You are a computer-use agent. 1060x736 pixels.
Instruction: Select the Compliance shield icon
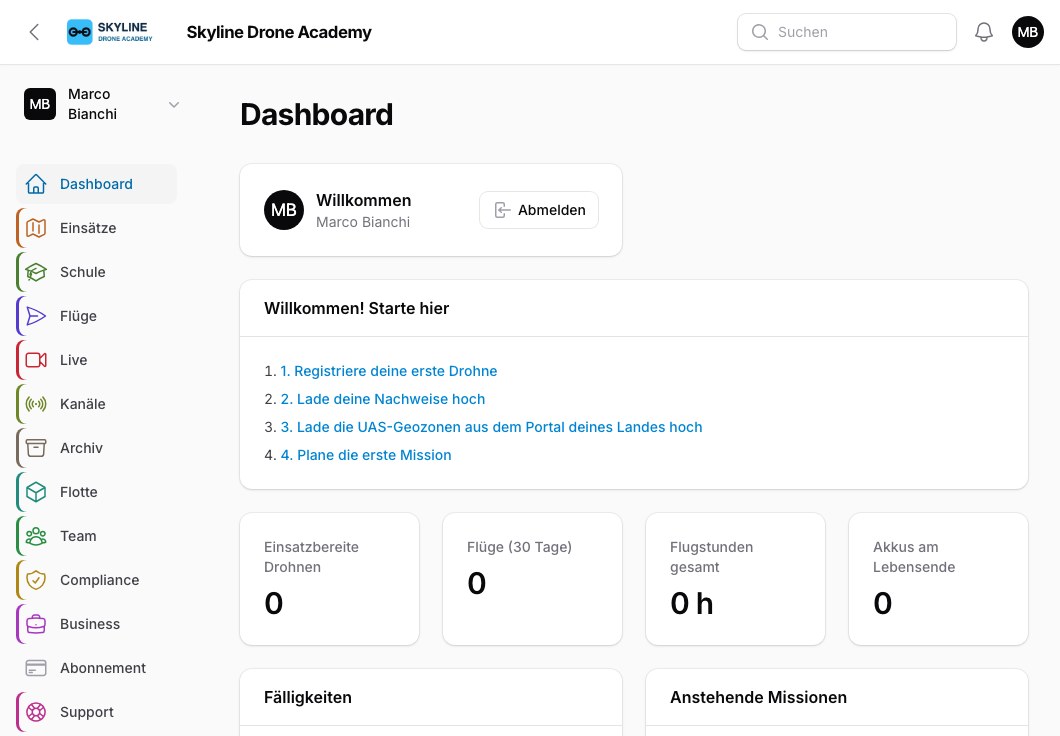click(36, 580)
